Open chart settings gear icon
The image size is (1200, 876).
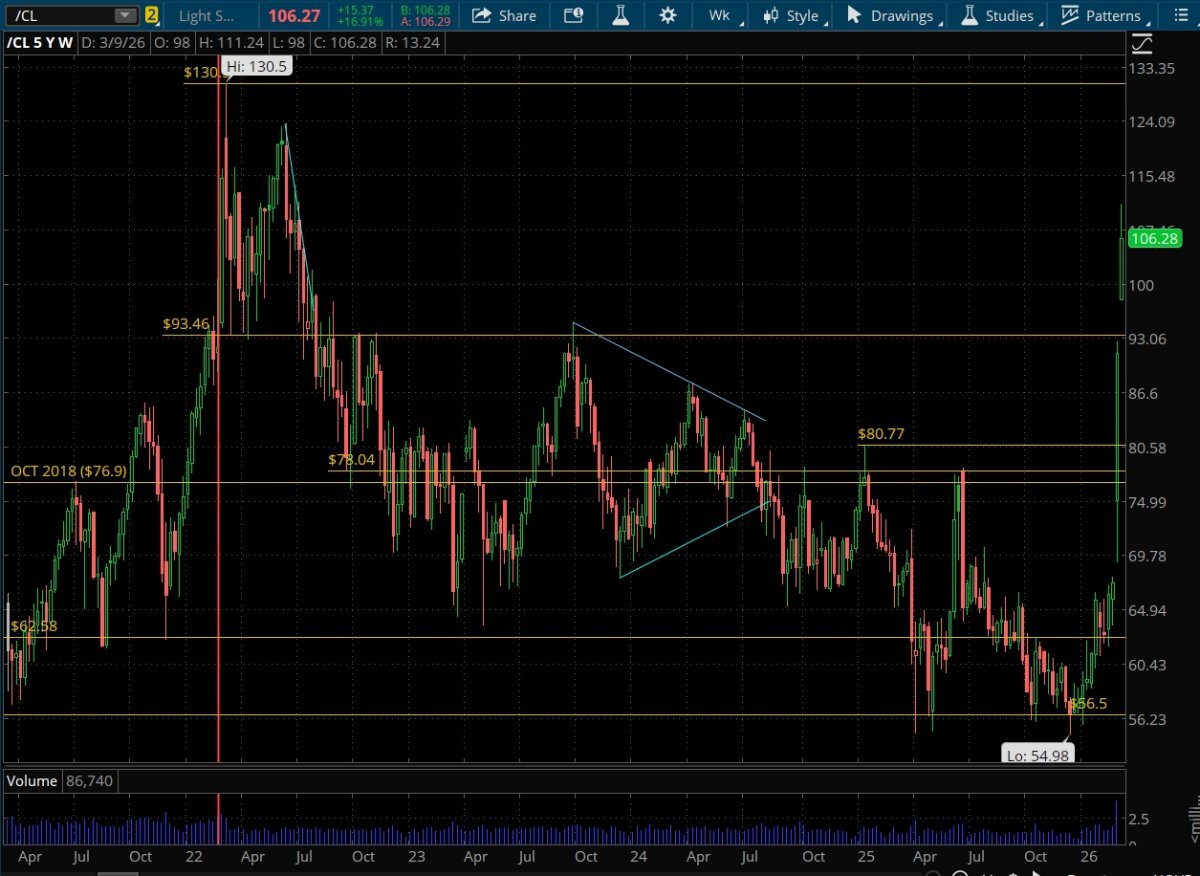click(668, 15)
